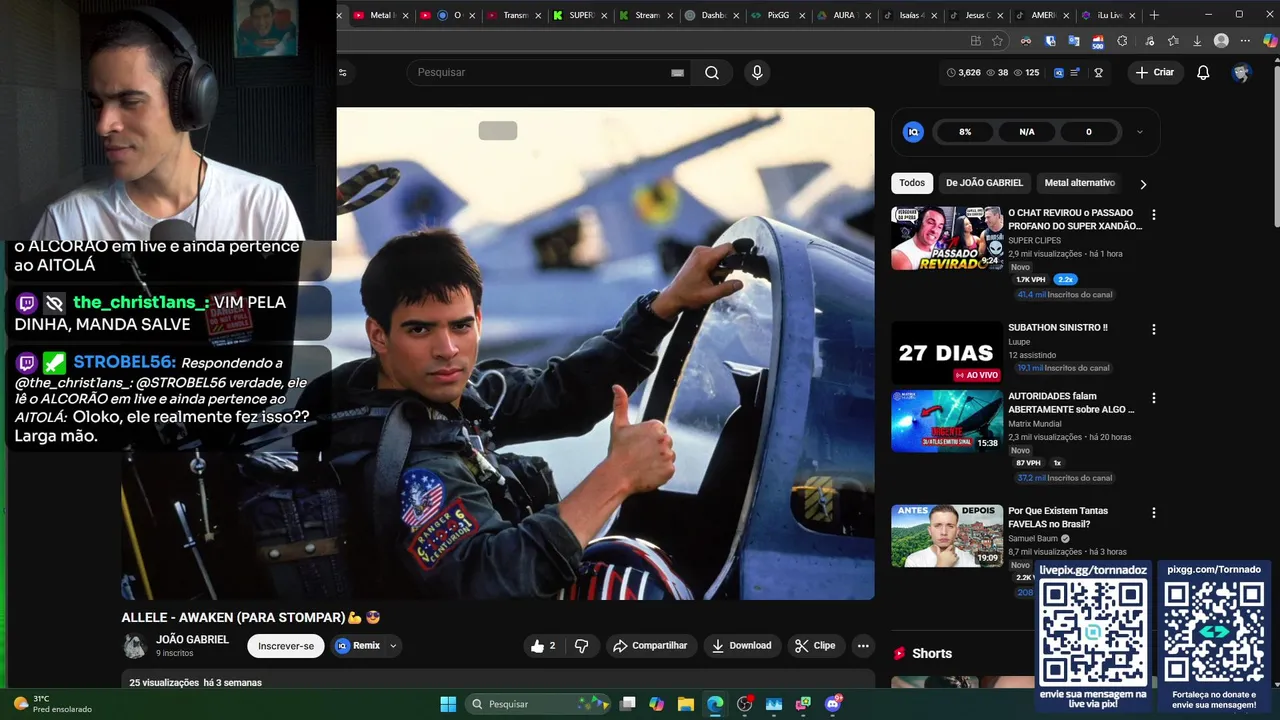1280x720 pixels.
Task: Open Task View on taskbar
Action: (x=627, y=704)
